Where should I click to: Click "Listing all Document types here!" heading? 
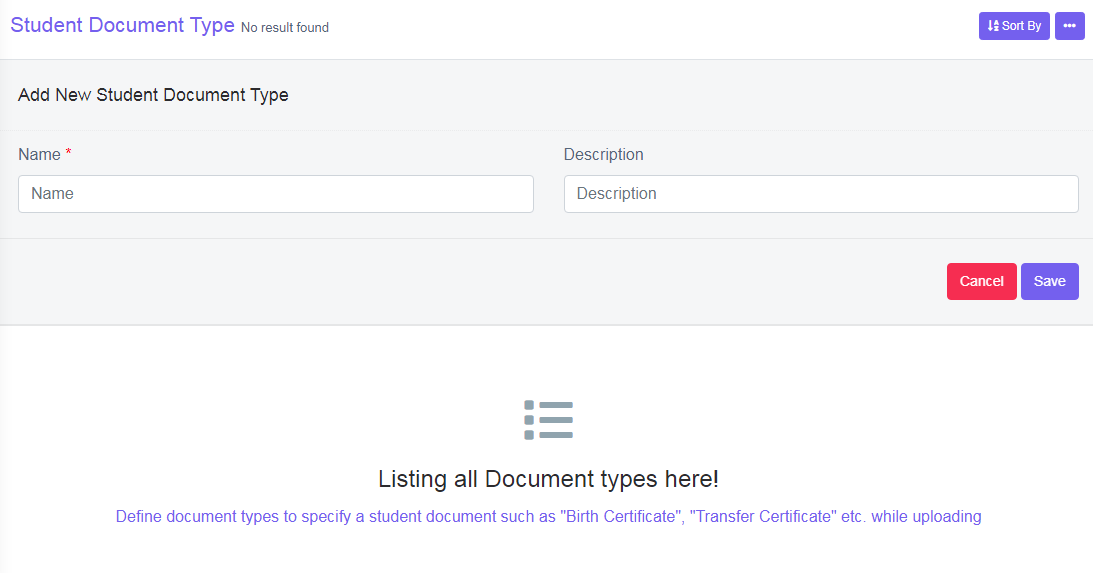pos(549,479)
